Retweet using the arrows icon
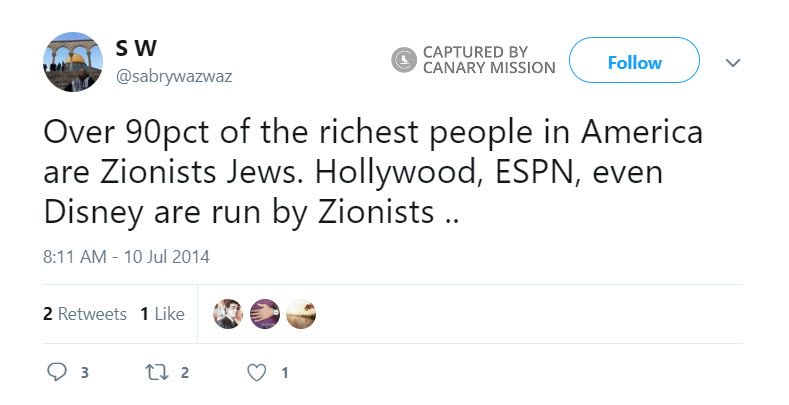Viewport: 789px width, 405px height. [155, 373]
